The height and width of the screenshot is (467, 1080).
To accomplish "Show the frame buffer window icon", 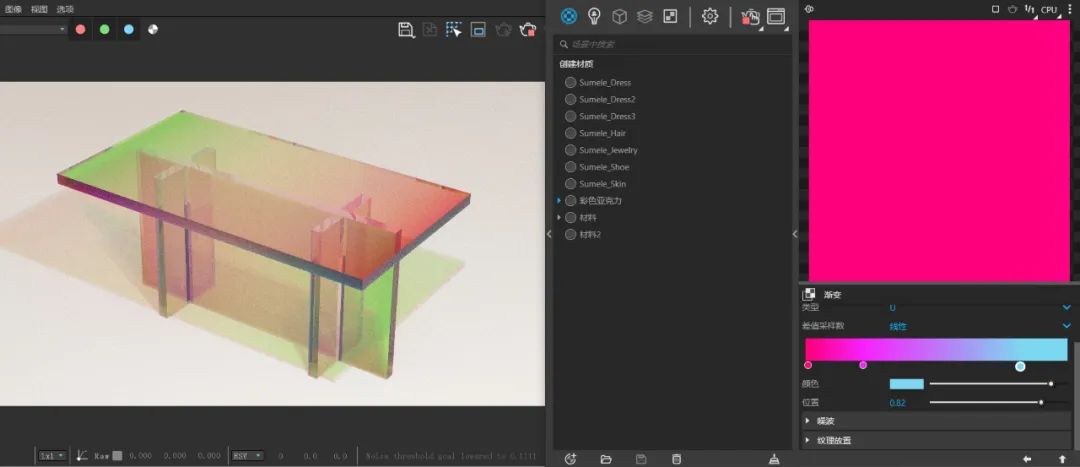I will [x=776, y=17].
